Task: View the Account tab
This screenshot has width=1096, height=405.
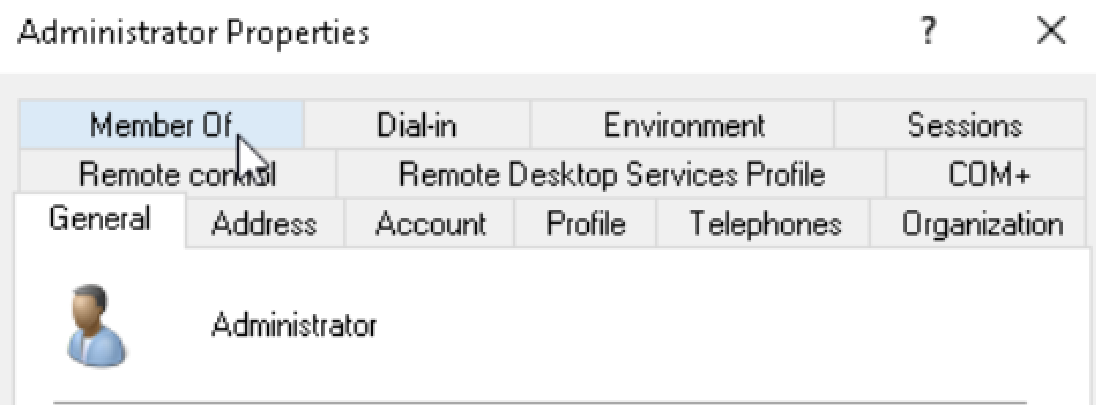Action: (430, 223)
